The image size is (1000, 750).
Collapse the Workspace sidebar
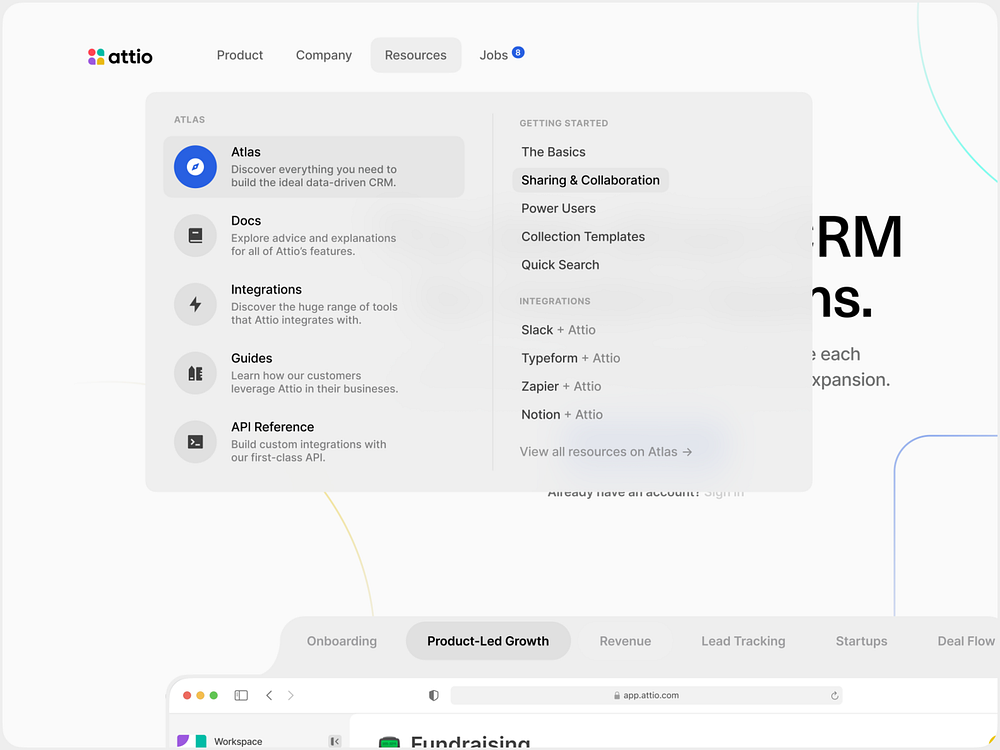click(334, 741)
